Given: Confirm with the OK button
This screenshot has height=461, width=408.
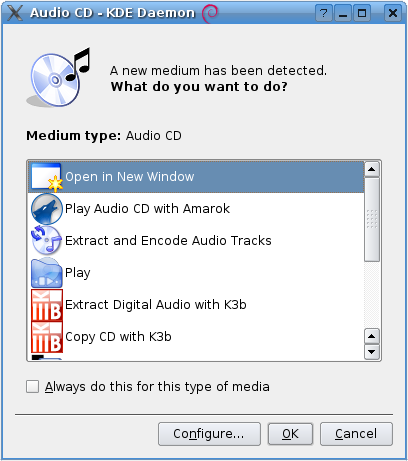Looking at the screenshot, I should click(290, 434).
